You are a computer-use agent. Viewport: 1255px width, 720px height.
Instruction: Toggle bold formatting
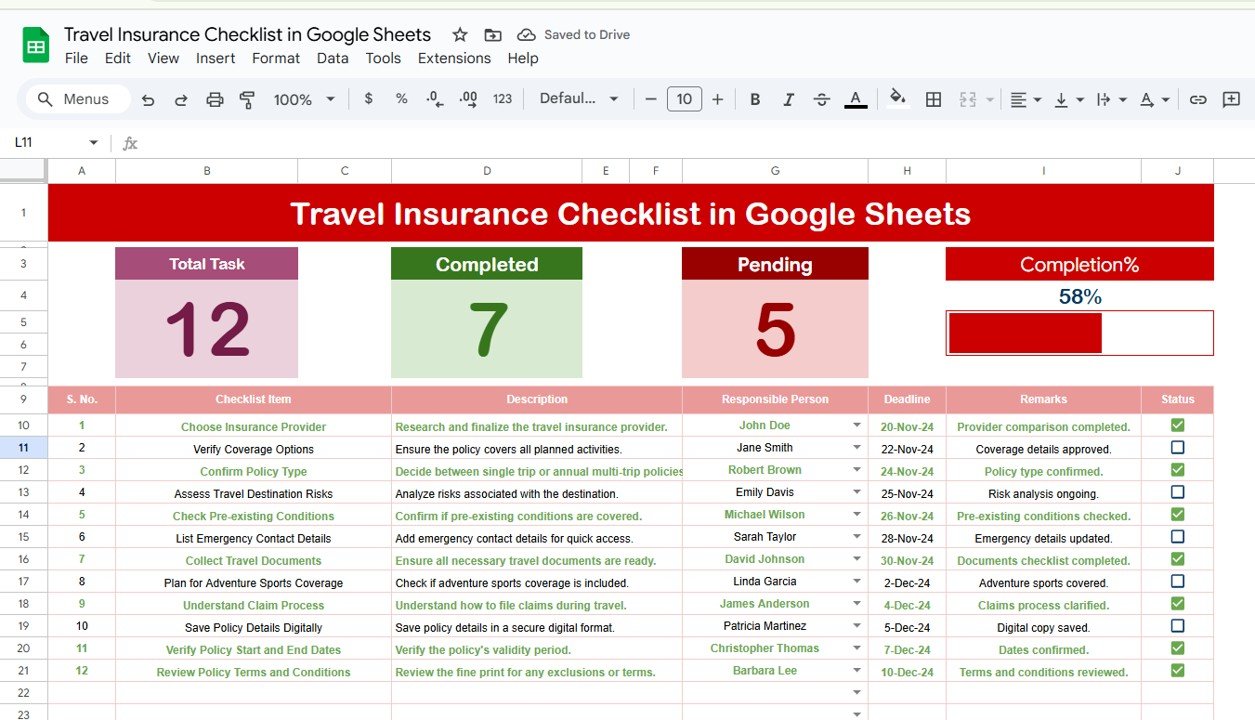tap(755, 99)
